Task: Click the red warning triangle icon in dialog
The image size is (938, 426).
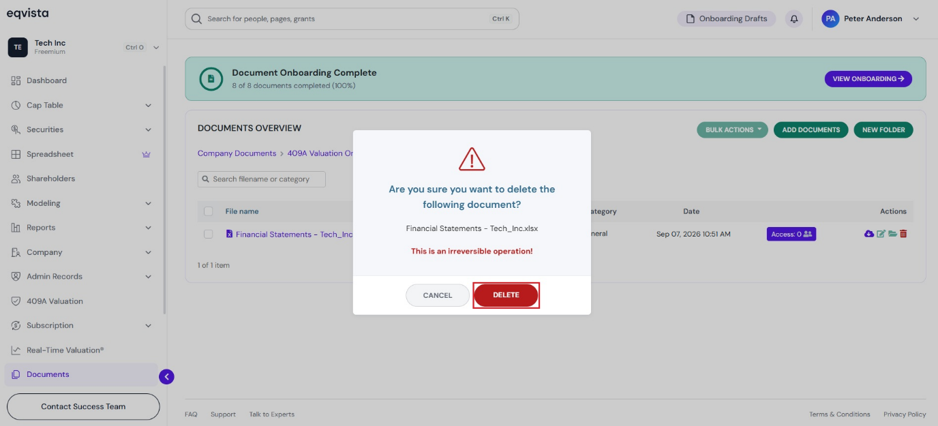Action: click(472, 159)
